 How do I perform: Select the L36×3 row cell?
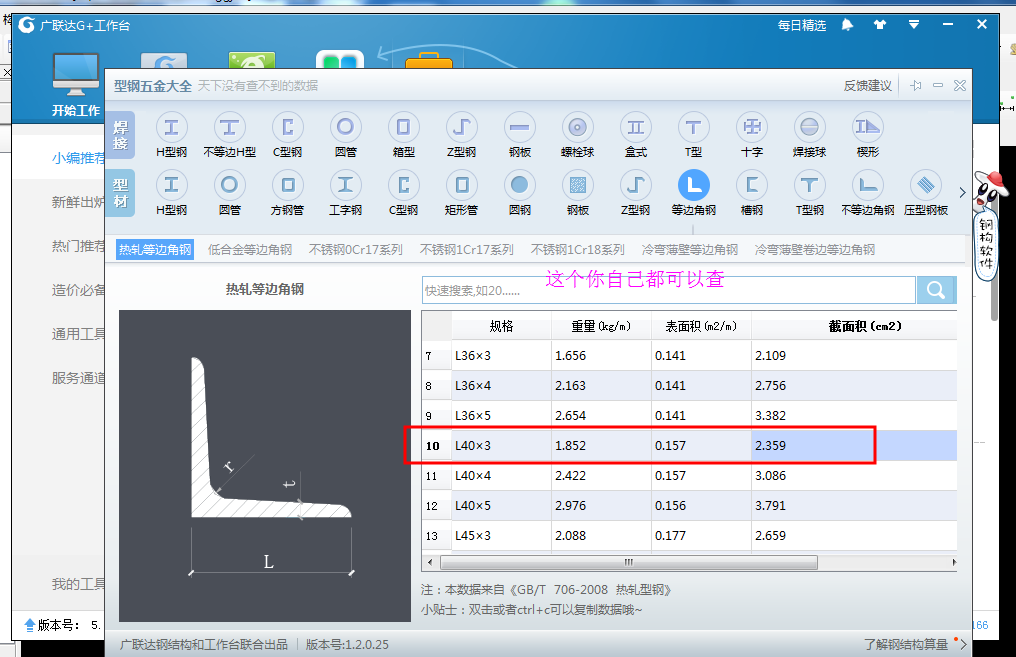[x=502, y=356]
